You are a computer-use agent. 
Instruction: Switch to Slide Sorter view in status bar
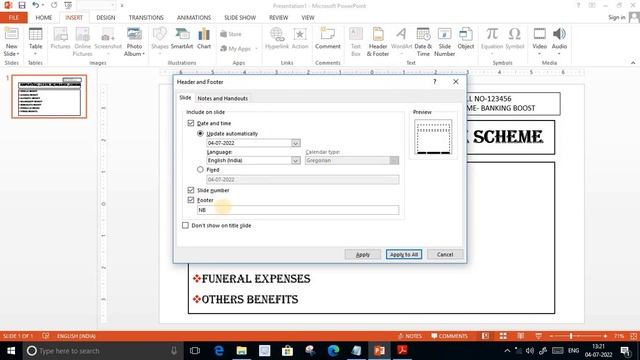click(x=503, y=336)
